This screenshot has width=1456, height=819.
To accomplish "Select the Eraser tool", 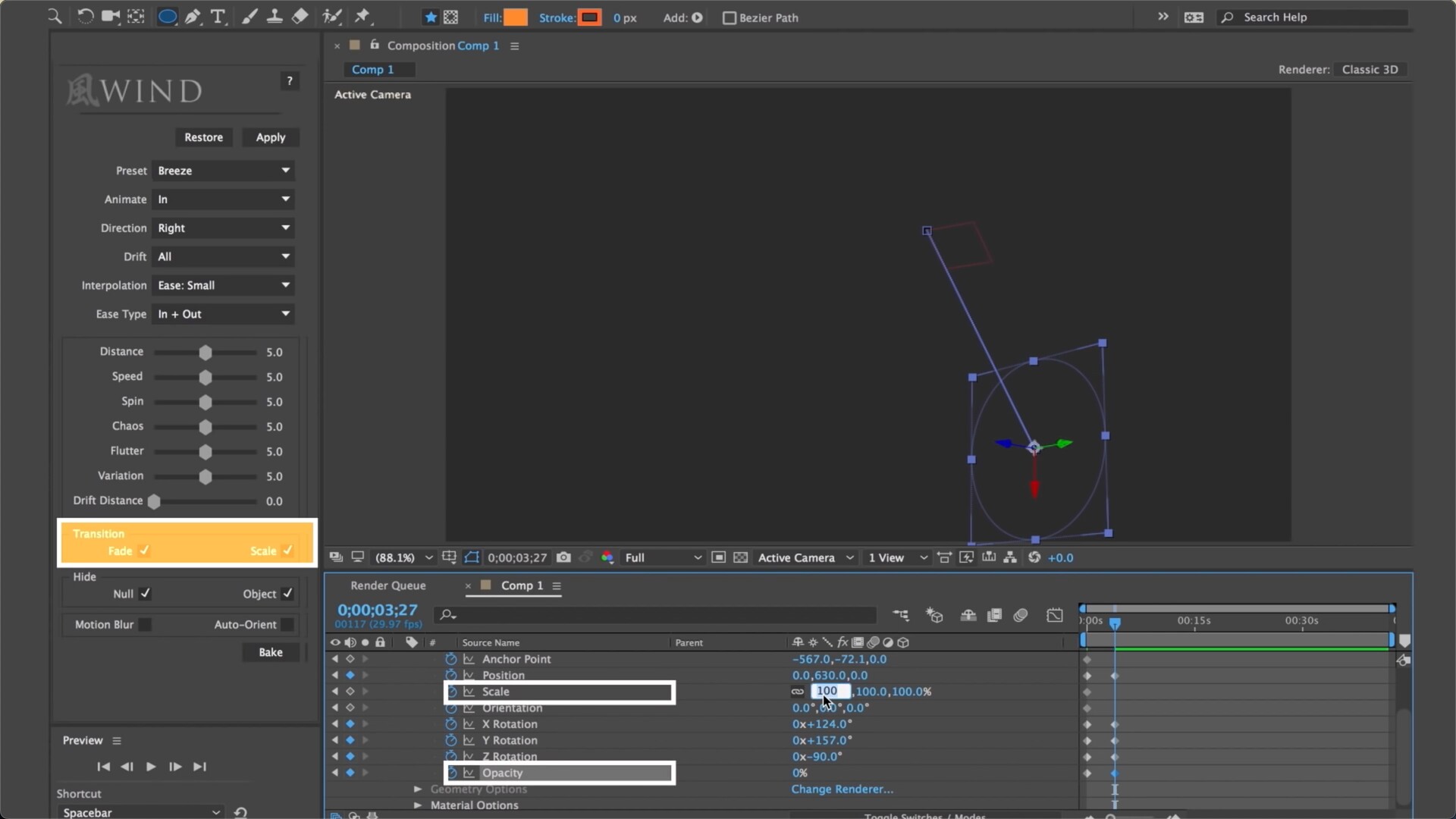I will 300,17.
